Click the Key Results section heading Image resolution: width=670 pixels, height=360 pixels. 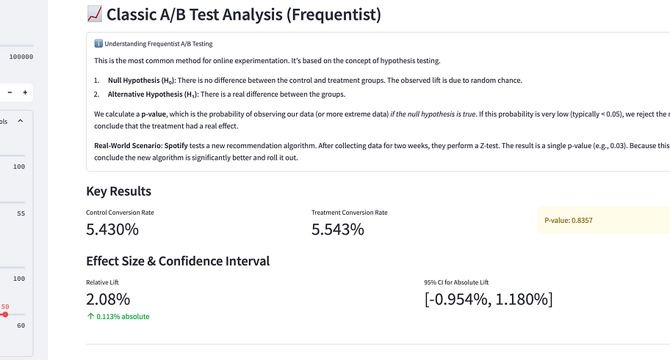(x=119, y=191)
